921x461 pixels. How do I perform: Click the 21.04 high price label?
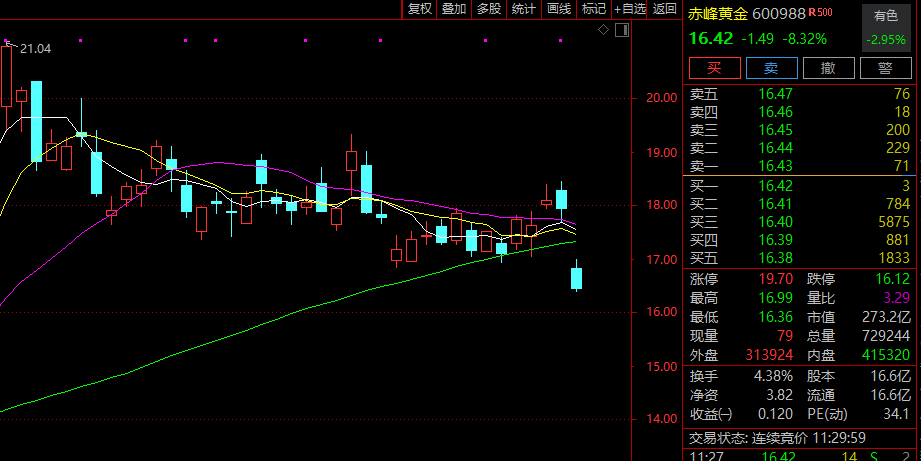pos(35,49)
